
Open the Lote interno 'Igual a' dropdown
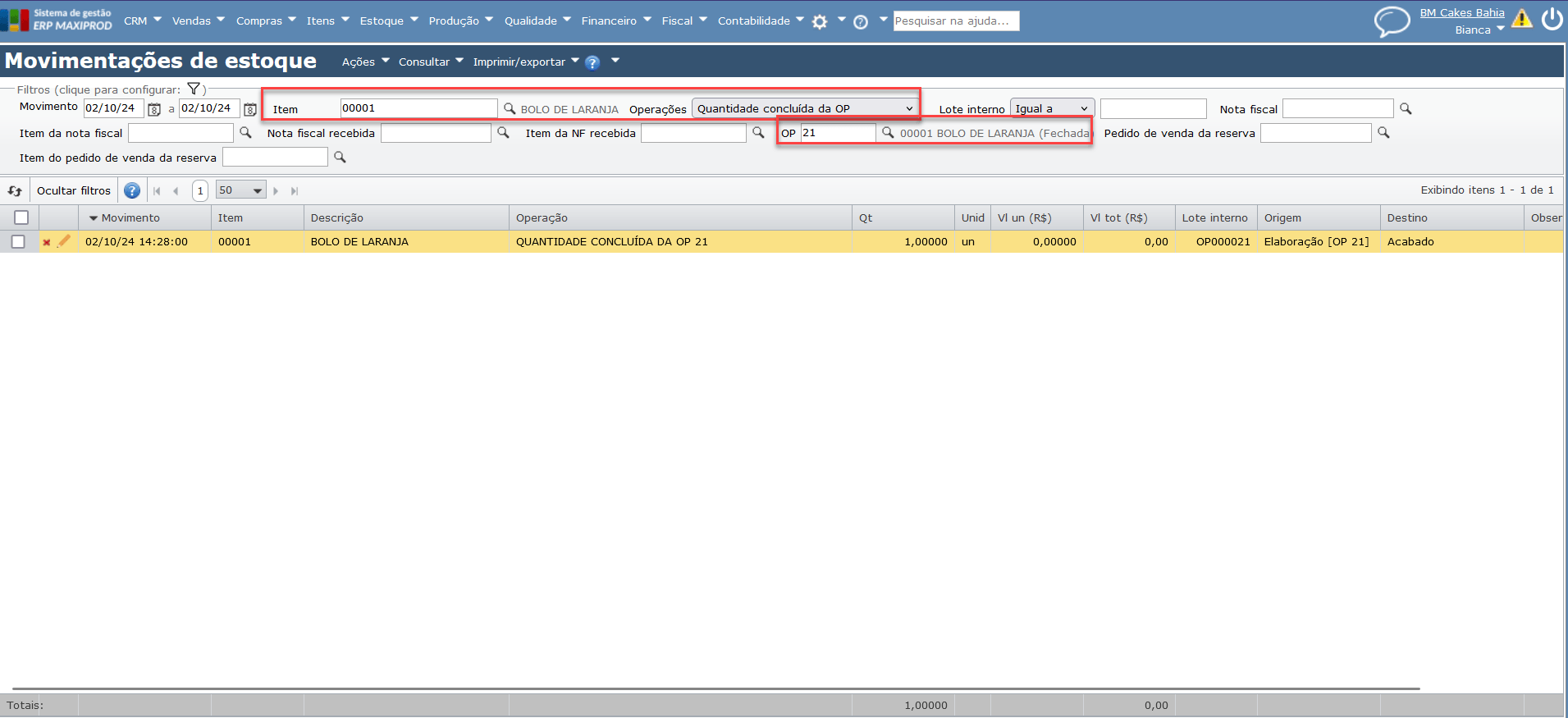pyautogui.click(x=1052, y=108)
